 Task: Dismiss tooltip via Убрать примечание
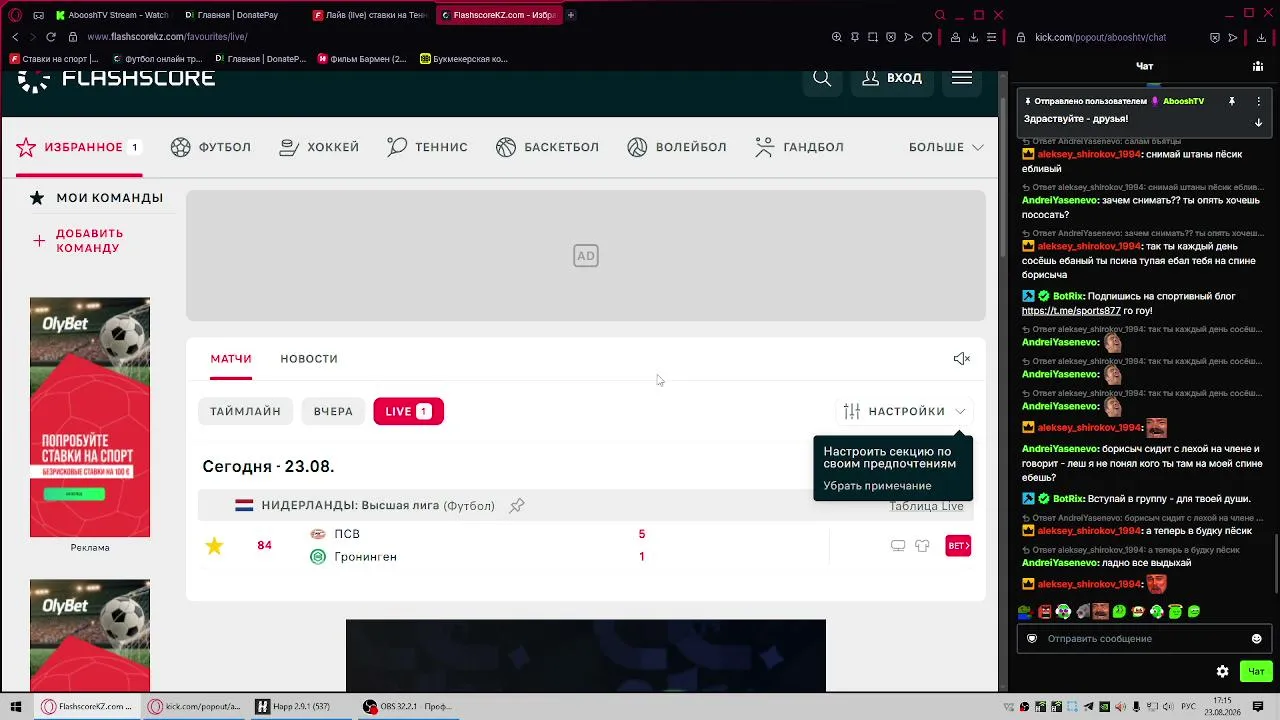click(877, 486)
